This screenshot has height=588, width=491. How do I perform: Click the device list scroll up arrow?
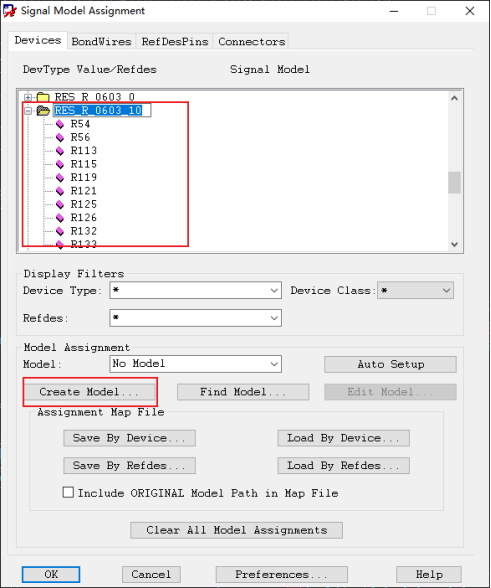pos(454,98)
